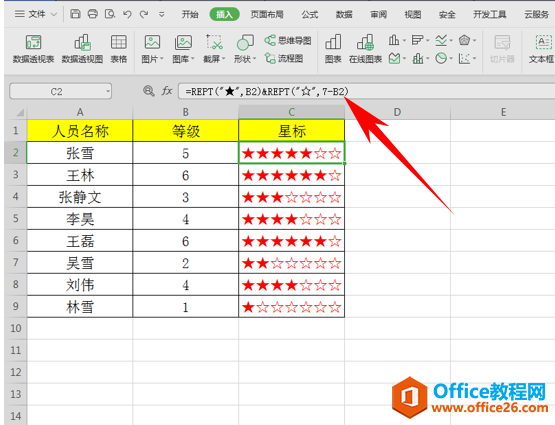Image resolution: width=555 pixels, height=425 pixels.
Task: Click the 截屏 screenshot tool
Action: pos(214,49)
